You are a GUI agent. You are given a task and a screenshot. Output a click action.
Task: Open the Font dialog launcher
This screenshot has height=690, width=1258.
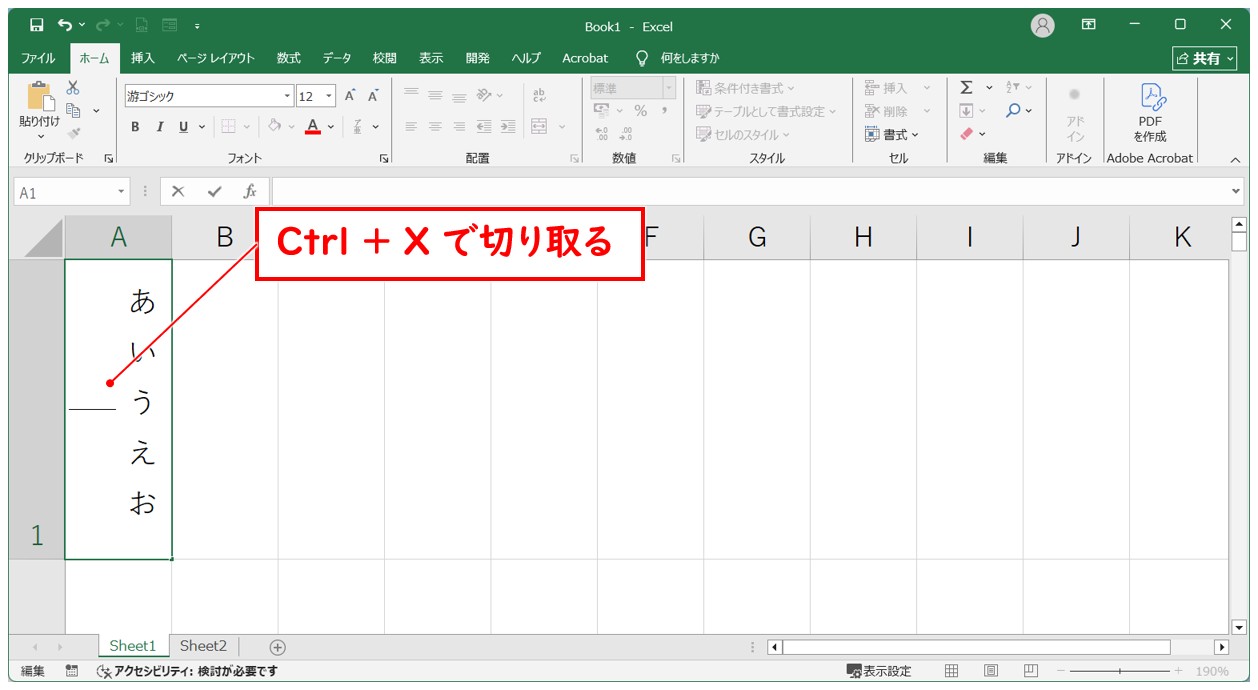(x=384, y=158)
